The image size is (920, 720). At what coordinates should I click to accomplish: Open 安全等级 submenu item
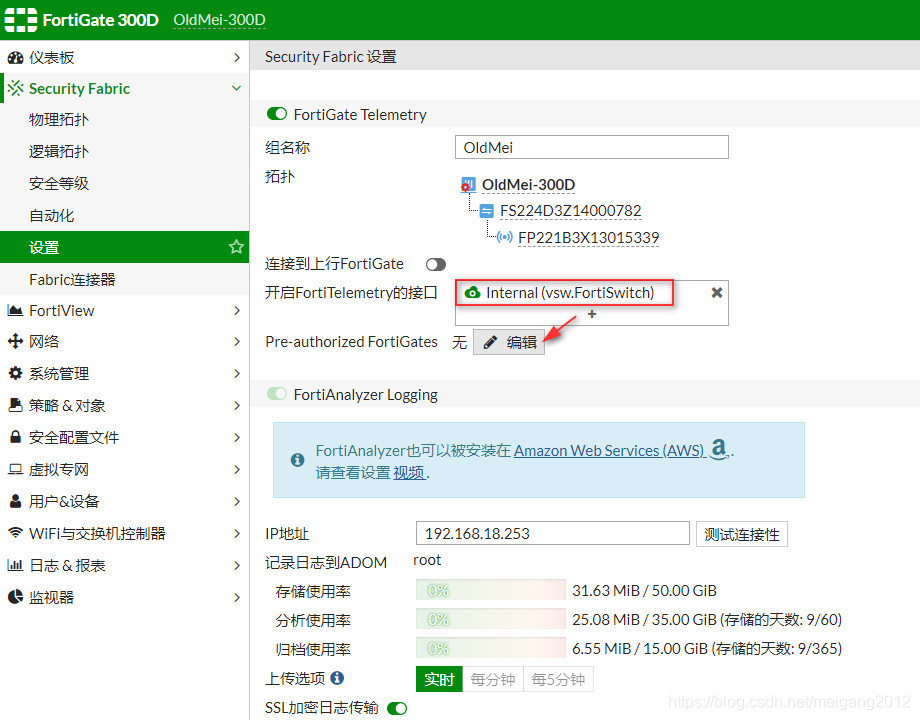click(124, 183)
